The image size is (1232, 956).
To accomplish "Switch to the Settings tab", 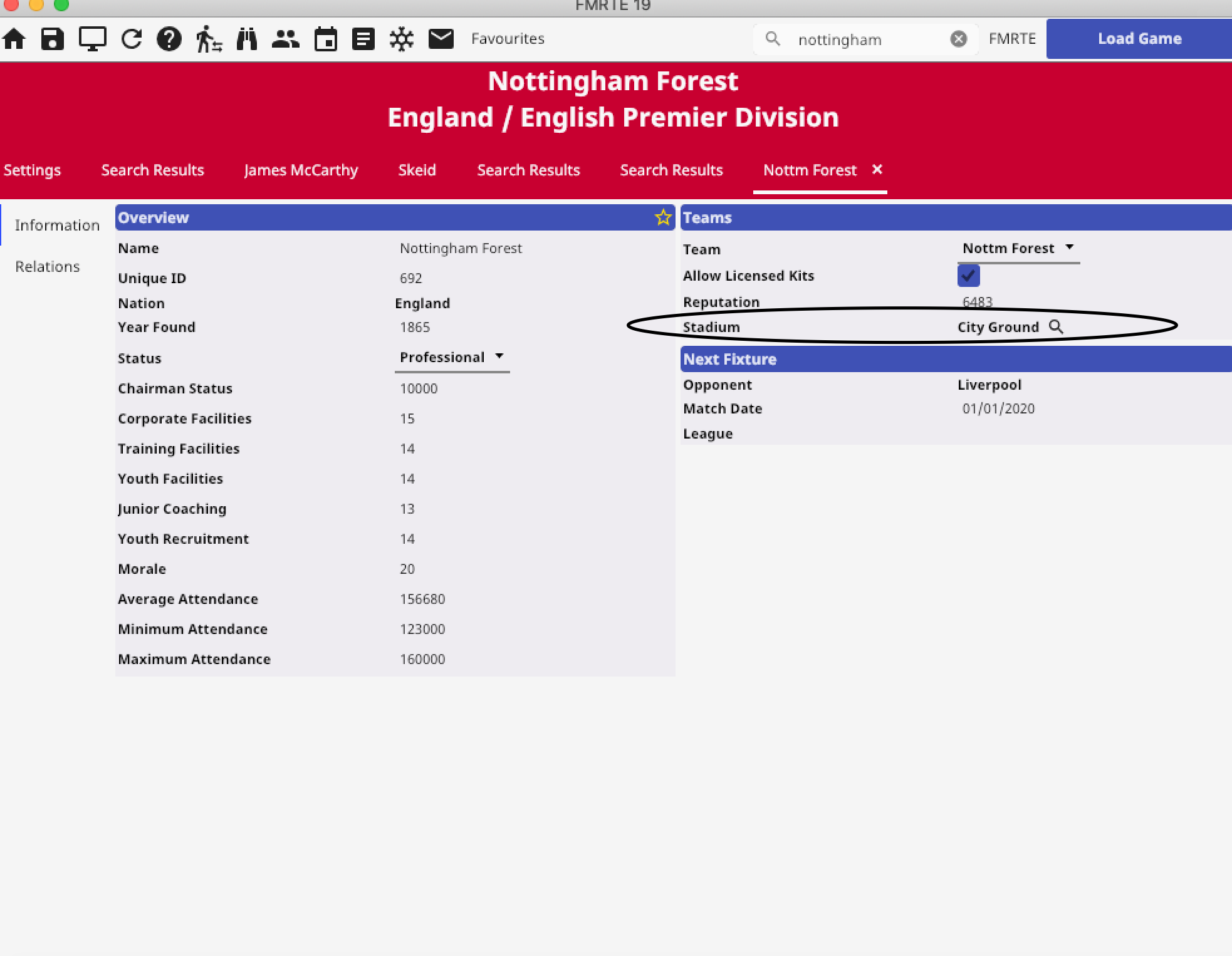I will tap(32, 170).
